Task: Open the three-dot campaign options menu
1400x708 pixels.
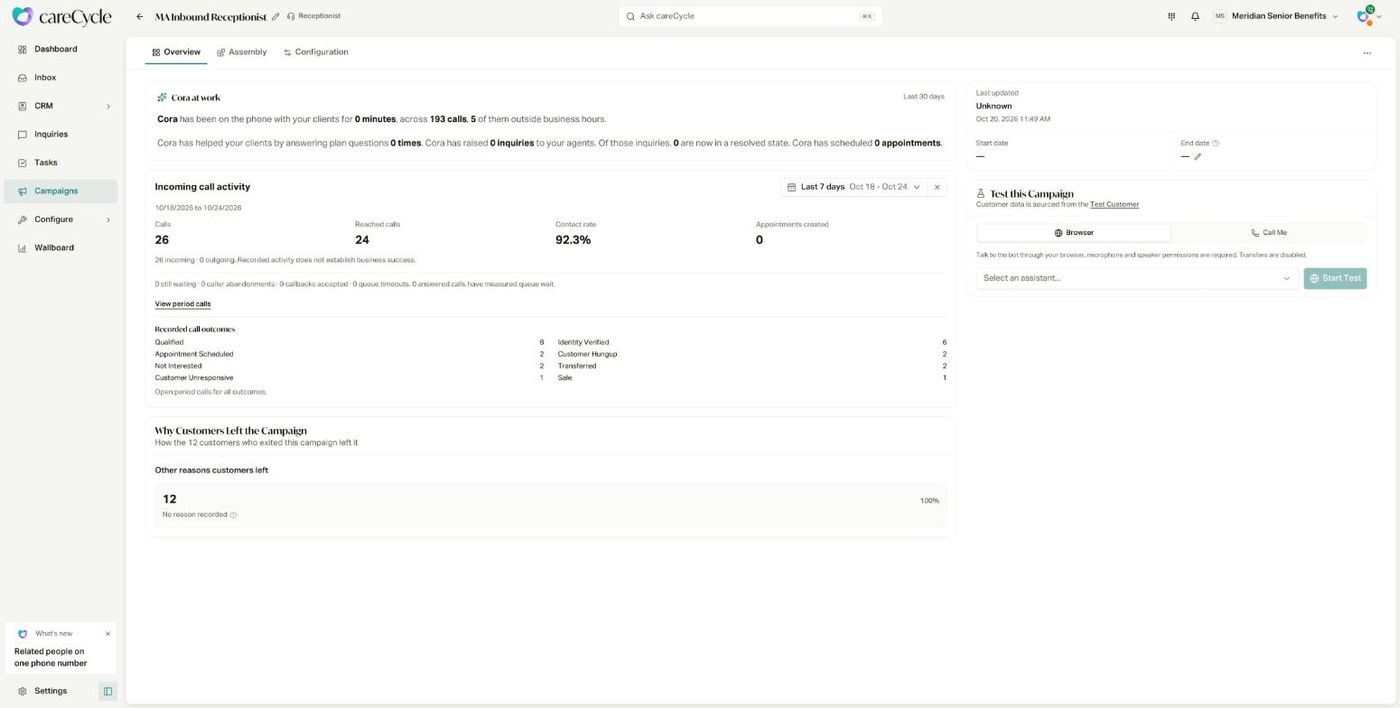Action: (x=1367, y=53)
